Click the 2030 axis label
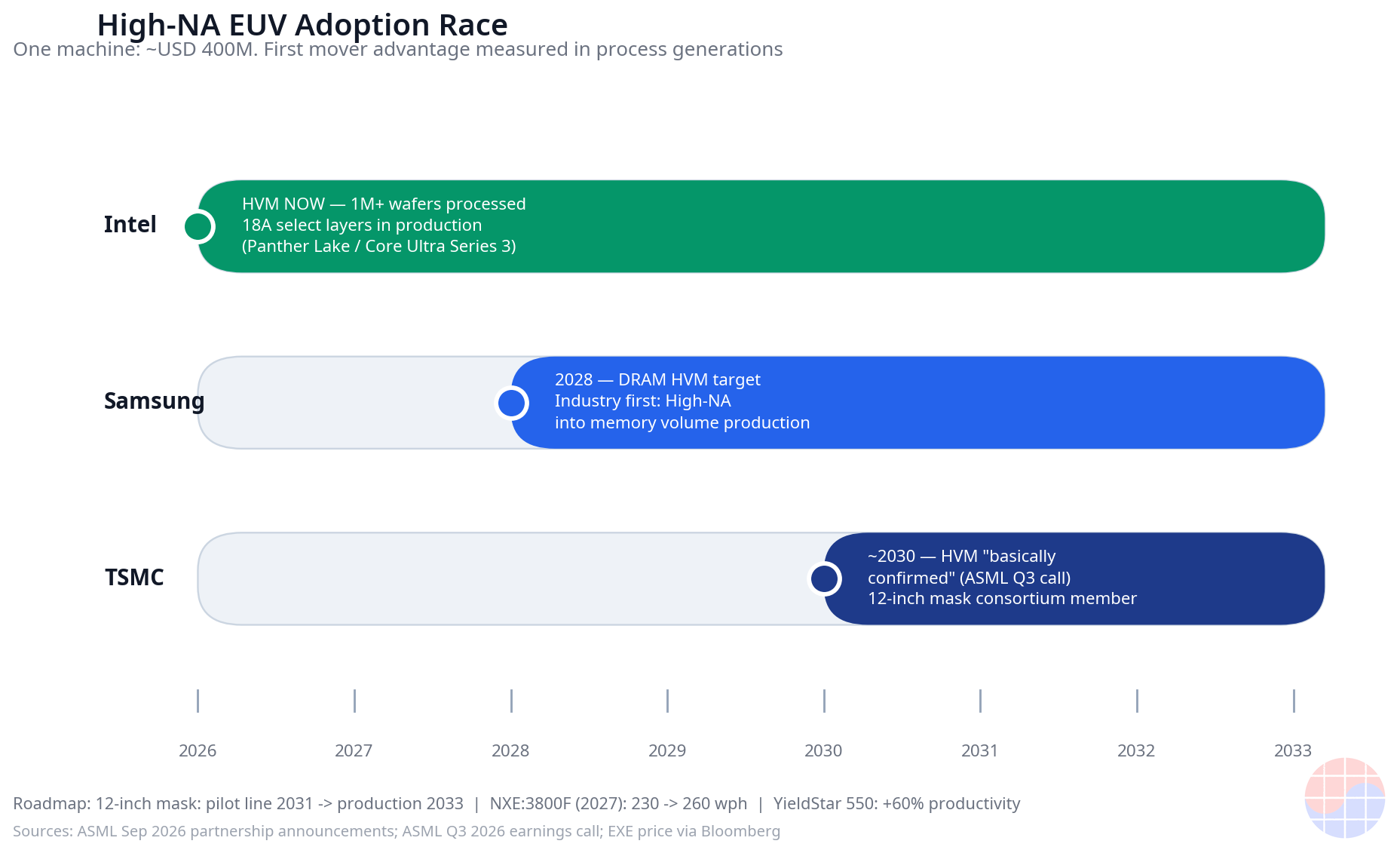 coord(823,751)
